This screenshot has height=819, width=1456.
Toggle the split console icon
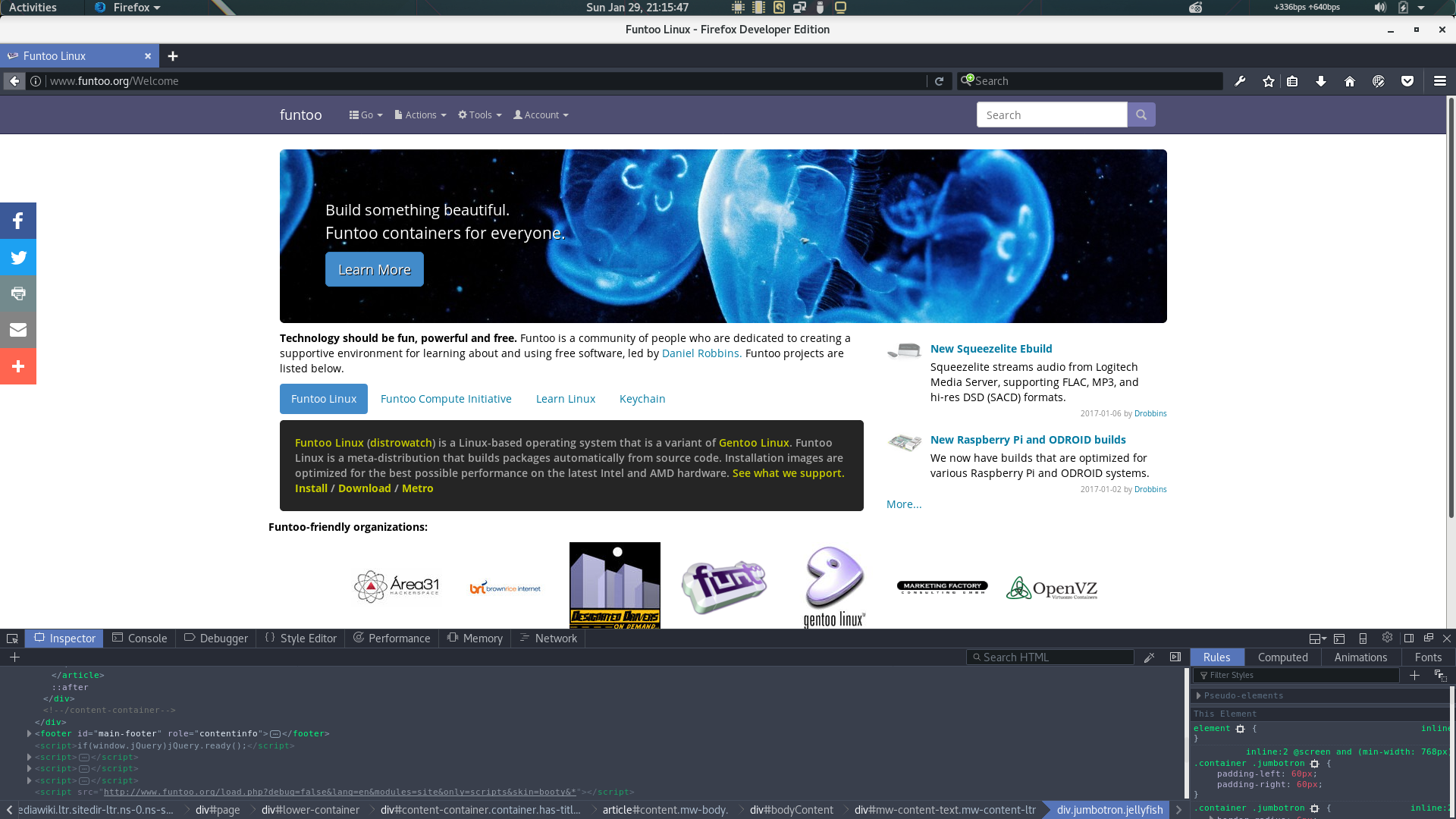tap(1339, 639)
